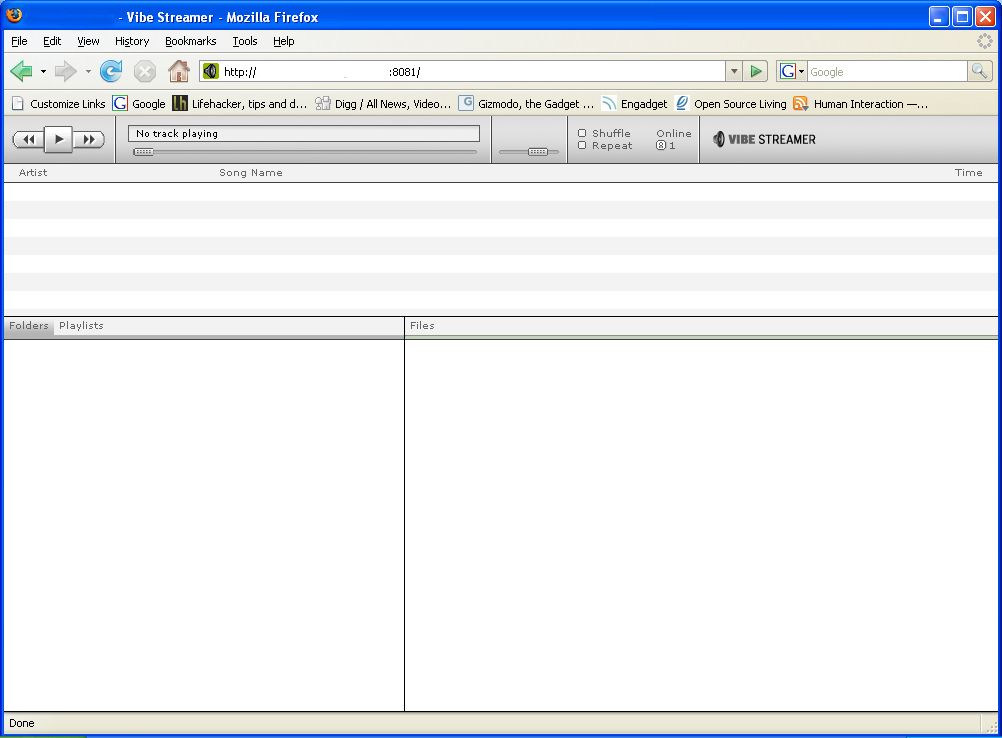Close the Firefox window

point(985,16)
